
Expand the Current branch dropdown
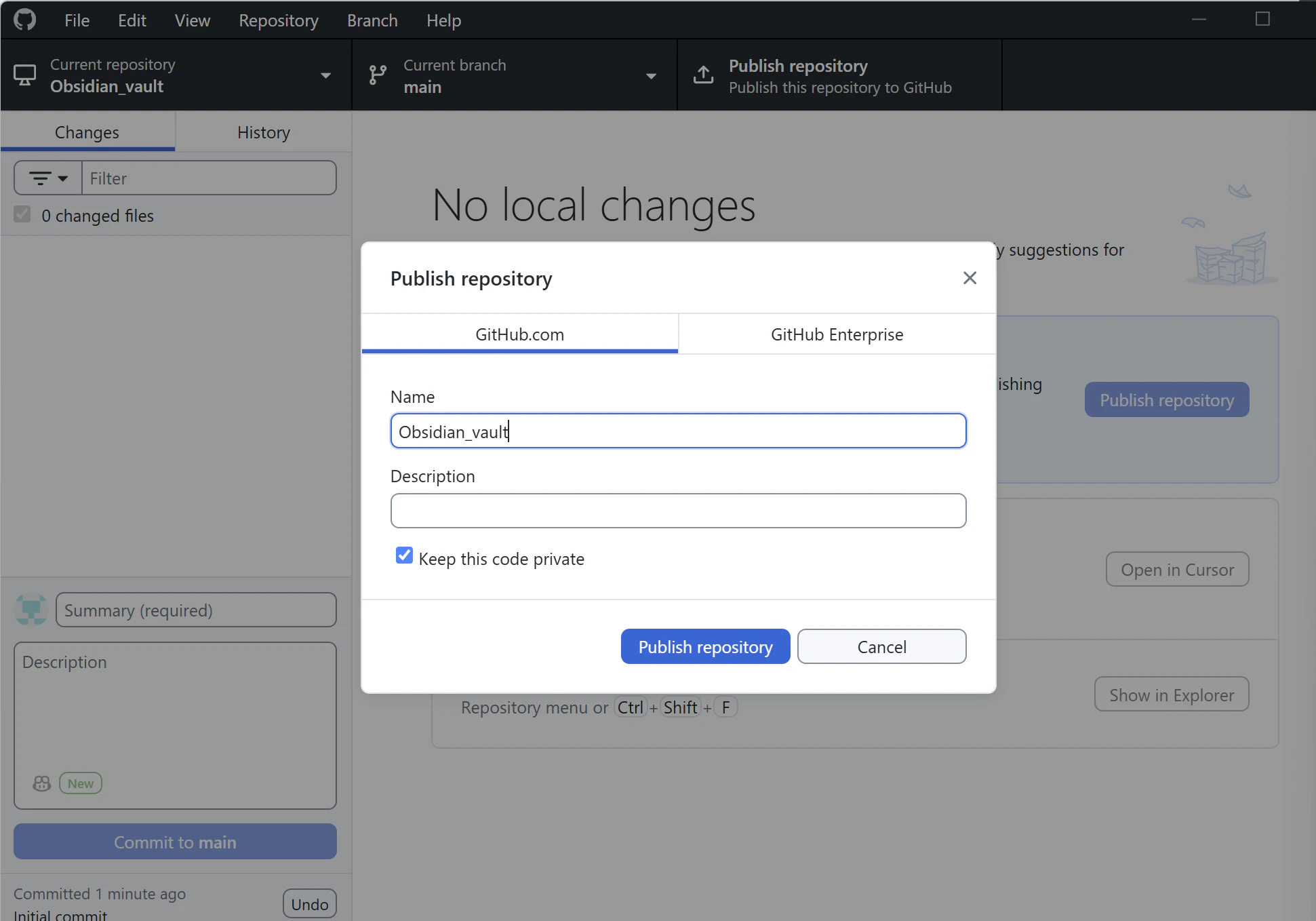[651, 75]
